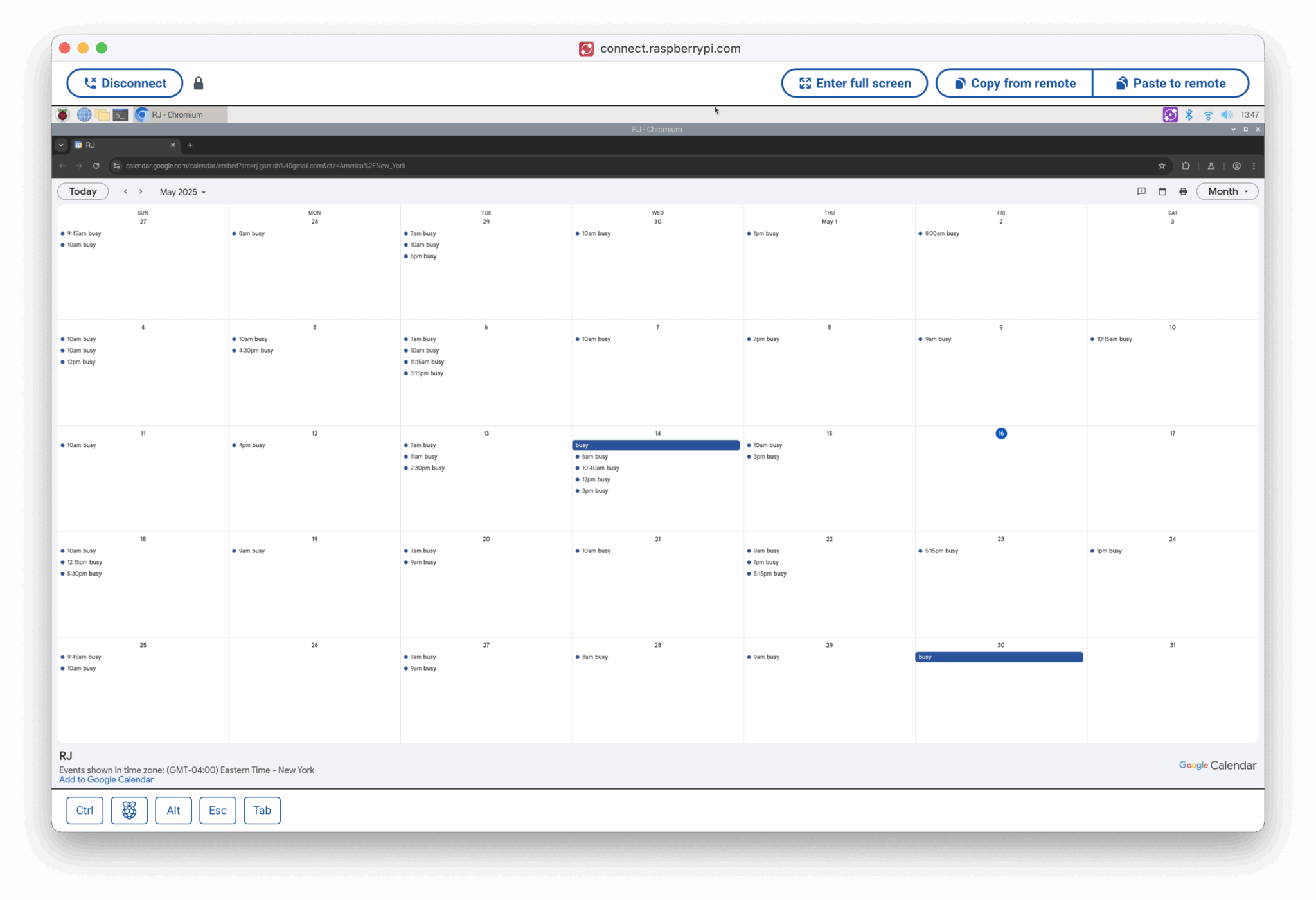1316x900 pixels.
Task: Open the Raspberry Pi applications menu
Action: (x=62, y=114)
